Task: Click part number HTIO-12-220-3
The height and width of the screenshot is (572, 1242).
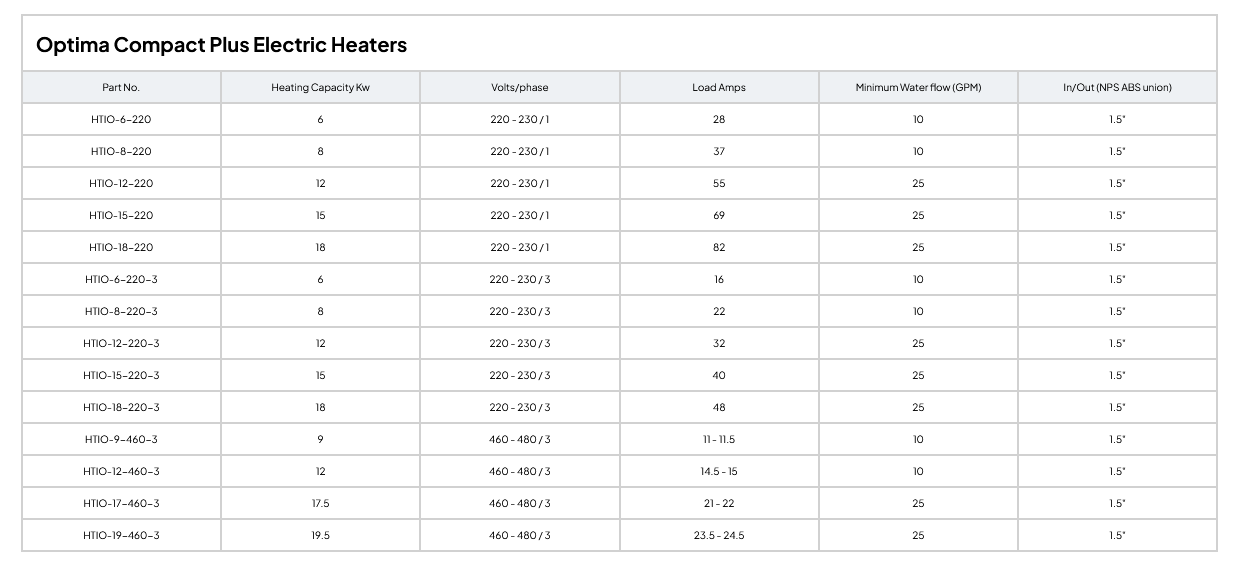Action: pyautogui.click(x=121, y=343)
